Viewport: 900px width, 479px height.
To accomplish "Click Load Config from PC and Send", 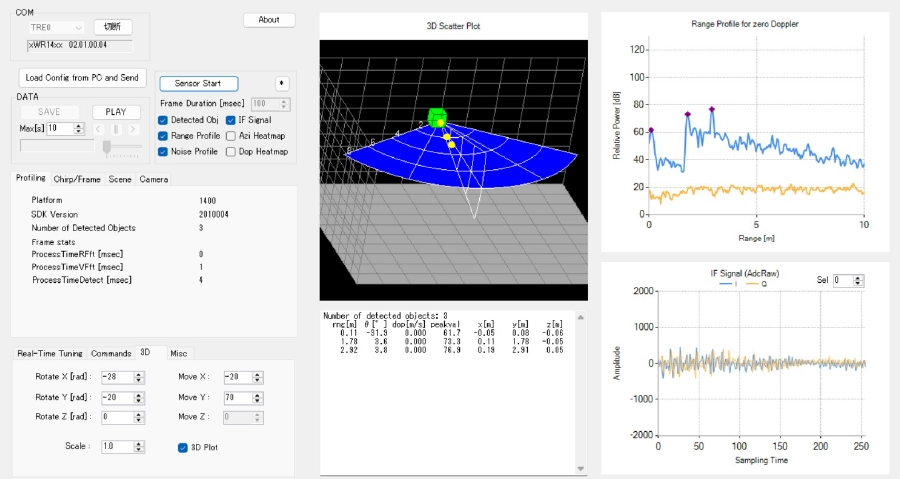I will click(x=82, y=78).
